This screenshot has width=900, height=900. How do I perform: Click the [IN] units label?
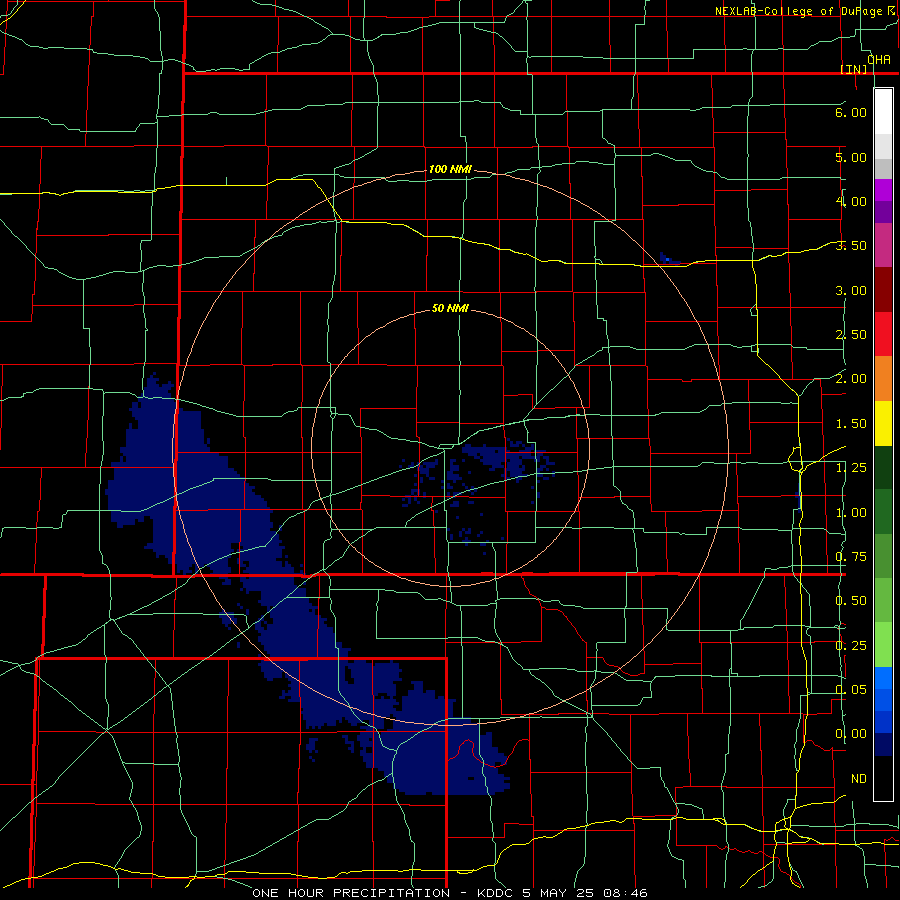pyautogui.click(x=854, y=69)
